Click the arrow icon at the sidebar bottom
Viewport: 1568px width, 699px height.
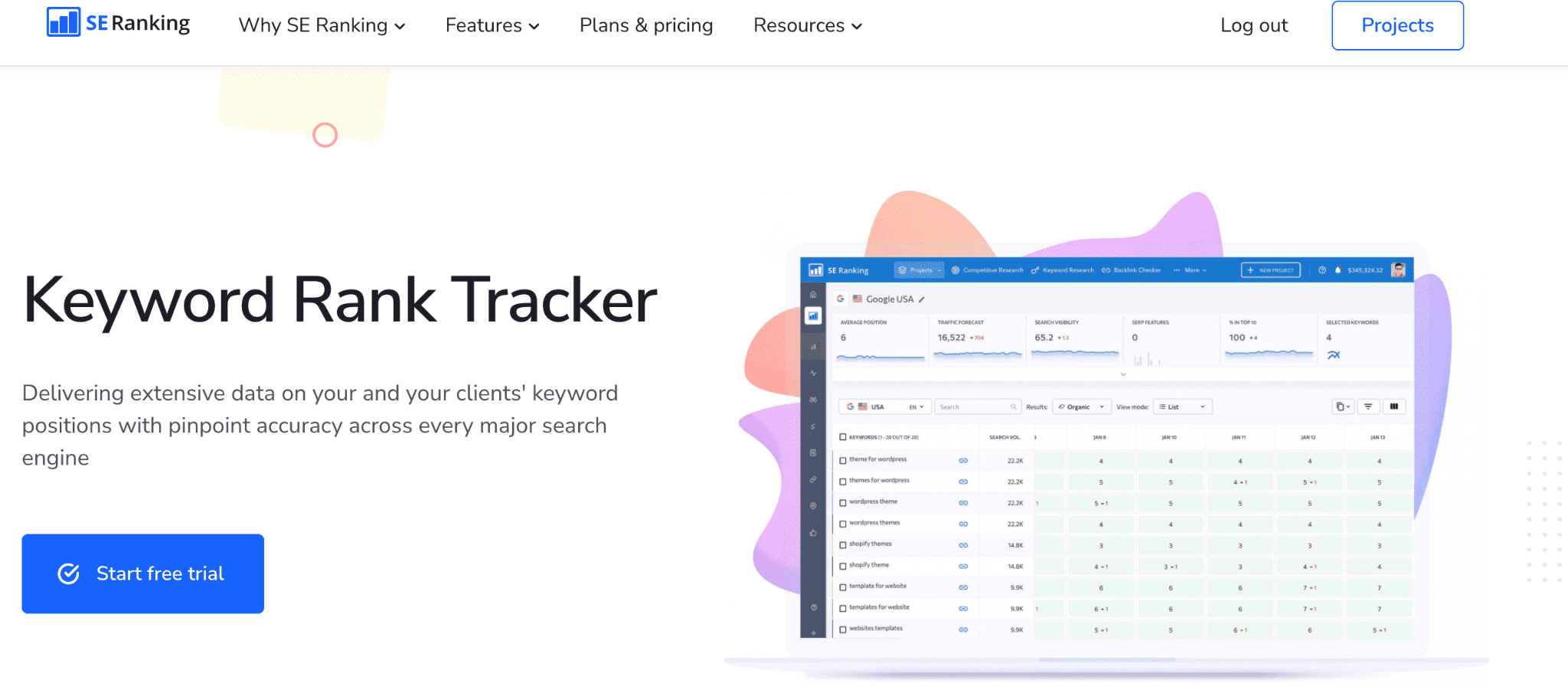tap(813, 633)
